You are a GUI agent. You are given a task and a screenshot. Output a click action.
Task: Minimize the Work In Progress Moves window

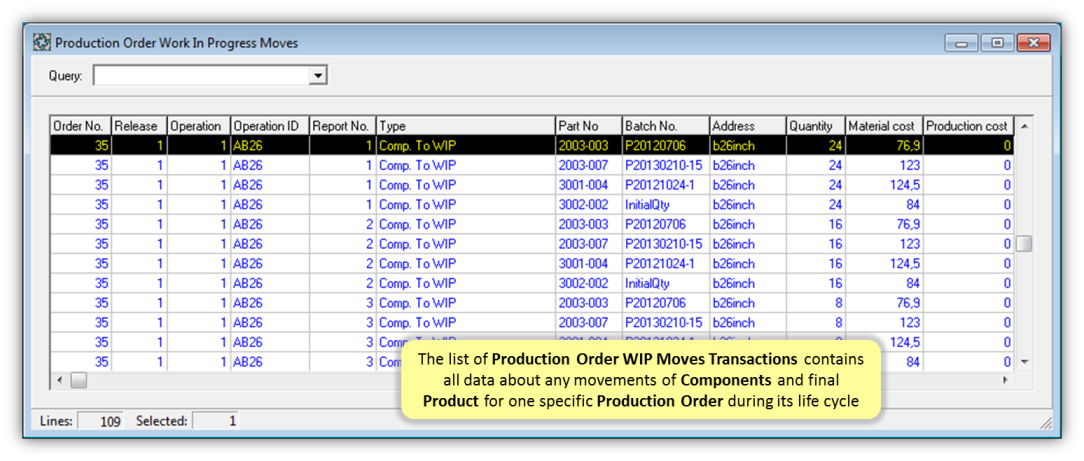(963, 43)
